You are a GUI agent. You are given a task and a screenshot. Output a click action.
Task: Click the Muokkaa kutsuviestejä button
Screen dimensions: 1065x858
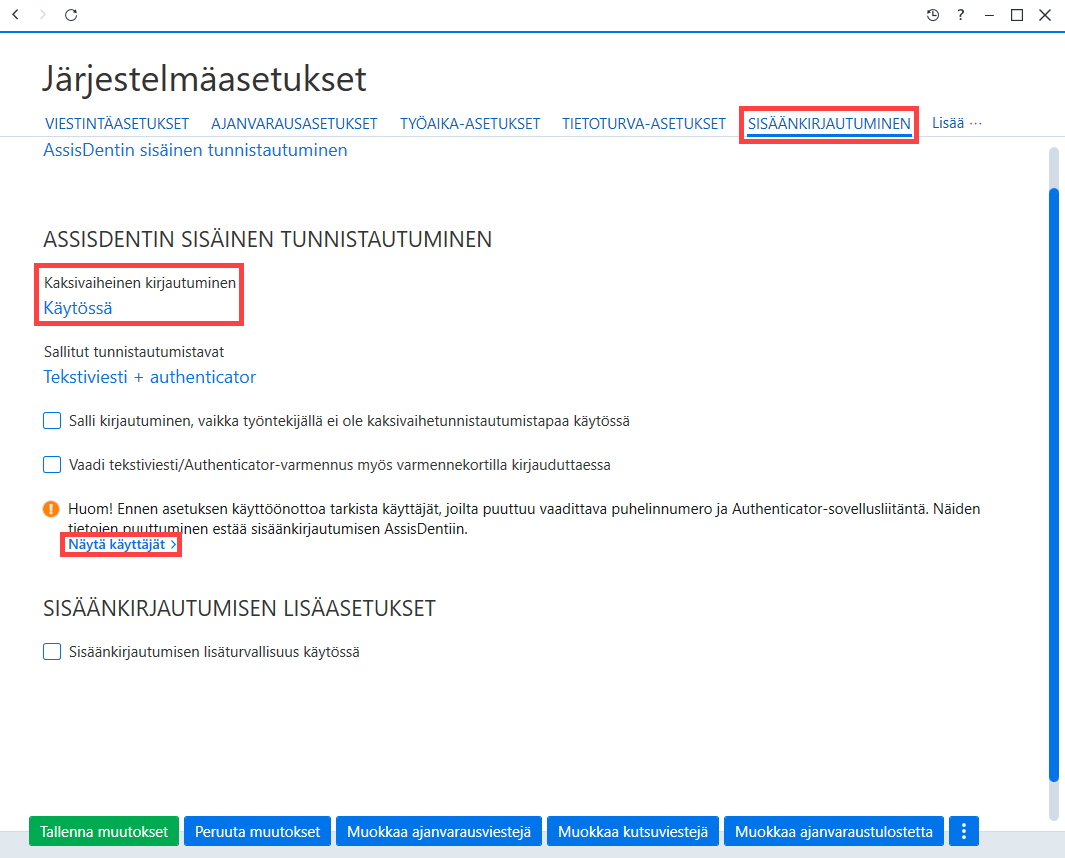point(633,832)
